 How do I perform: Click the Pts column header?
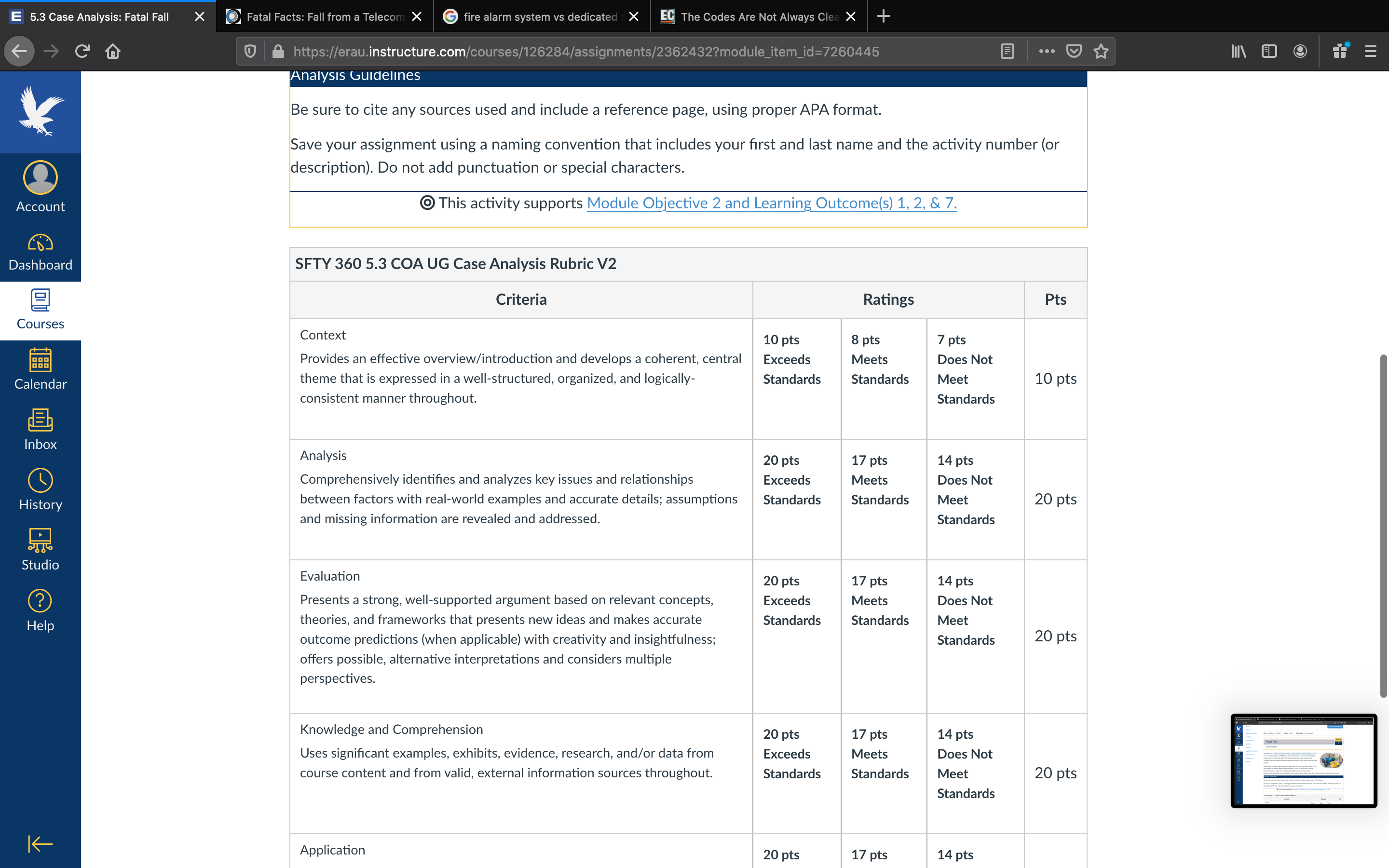pyautogui.click(x=1056, y=299)
